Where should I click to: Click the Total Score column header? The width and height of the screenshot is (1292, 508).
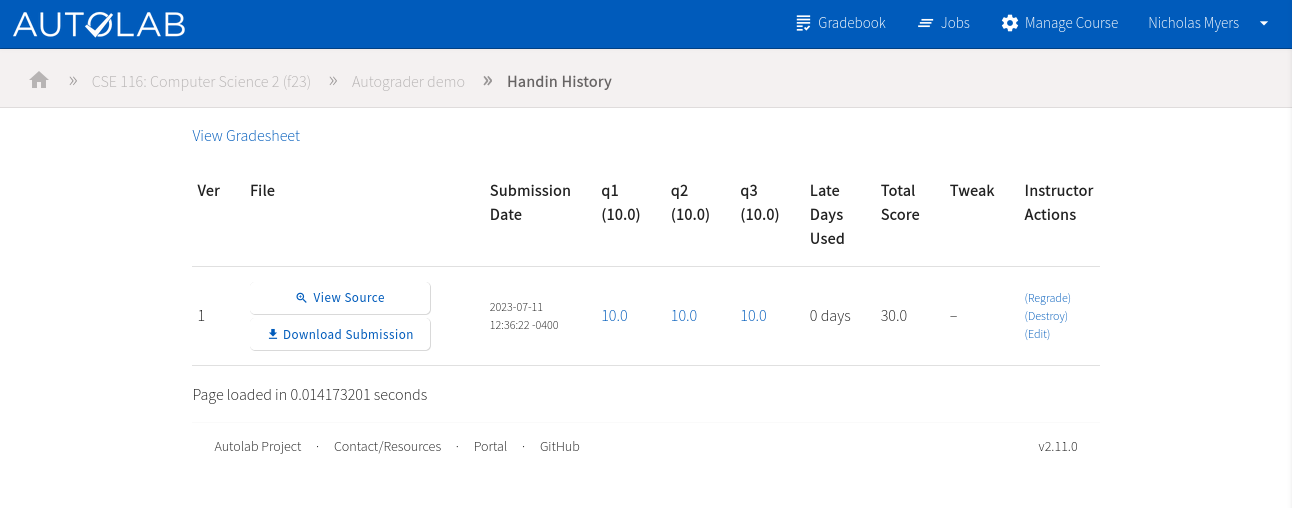(x=900, y=202)
